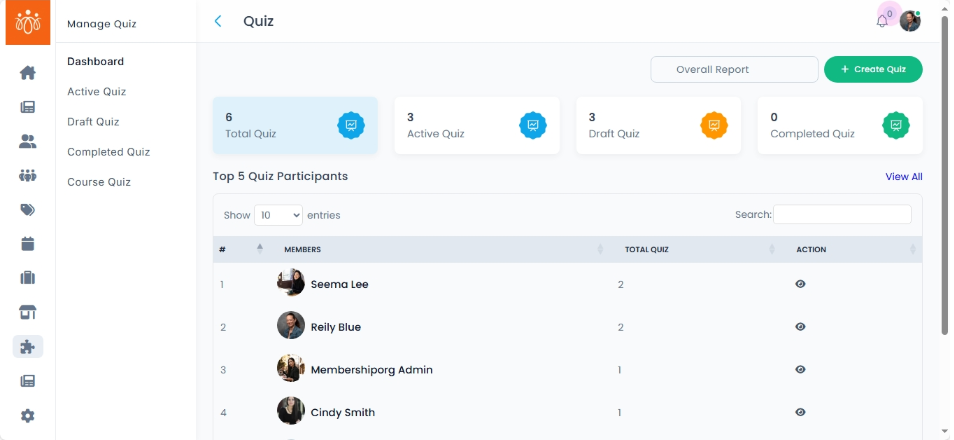Open the store icon in sidebar
Image resolution: width=954 pixels, height=440 pixels.
coord(27,313)
